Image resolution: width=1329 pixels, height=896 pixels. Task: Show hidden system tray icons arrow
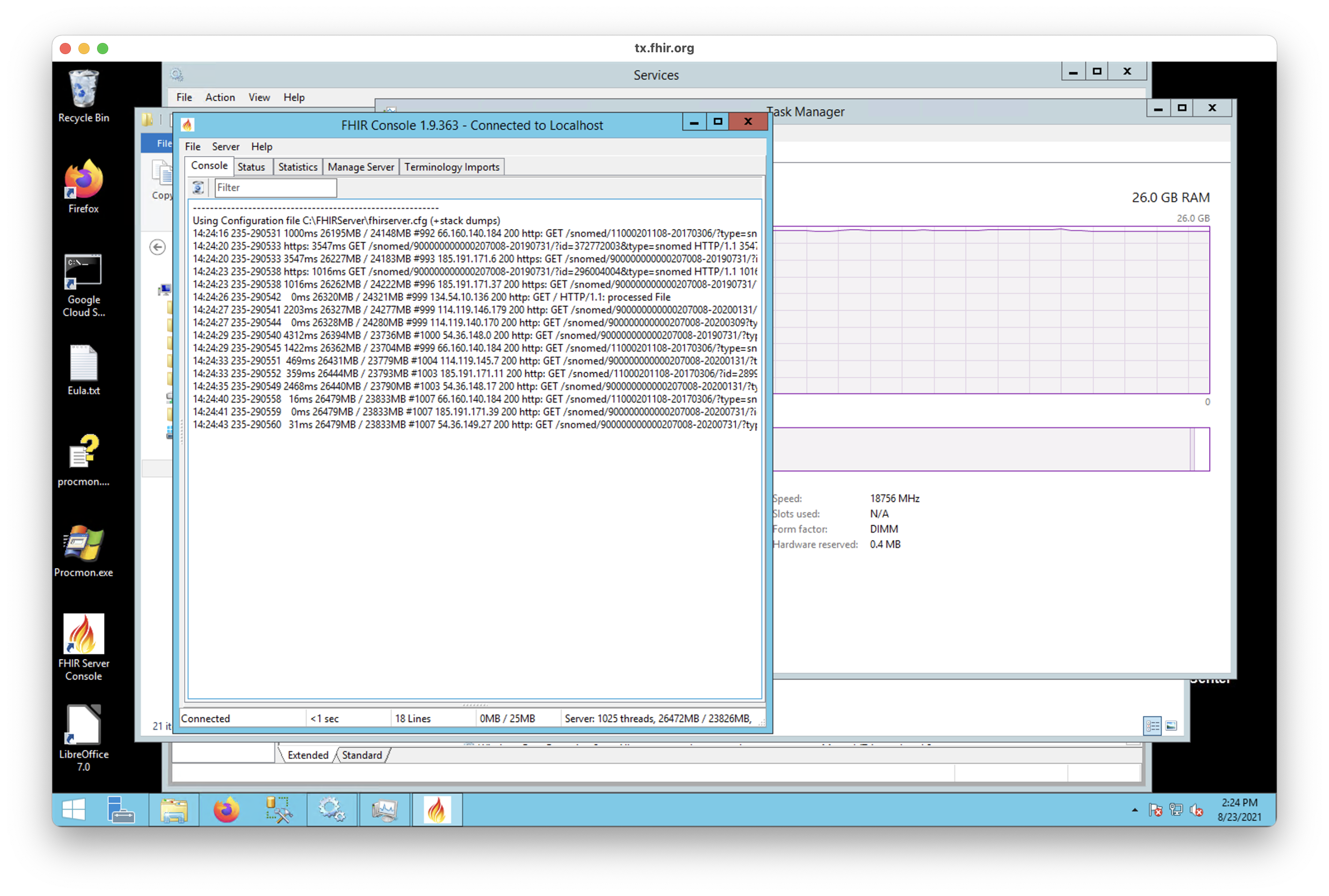click(x=1135, y=810)
